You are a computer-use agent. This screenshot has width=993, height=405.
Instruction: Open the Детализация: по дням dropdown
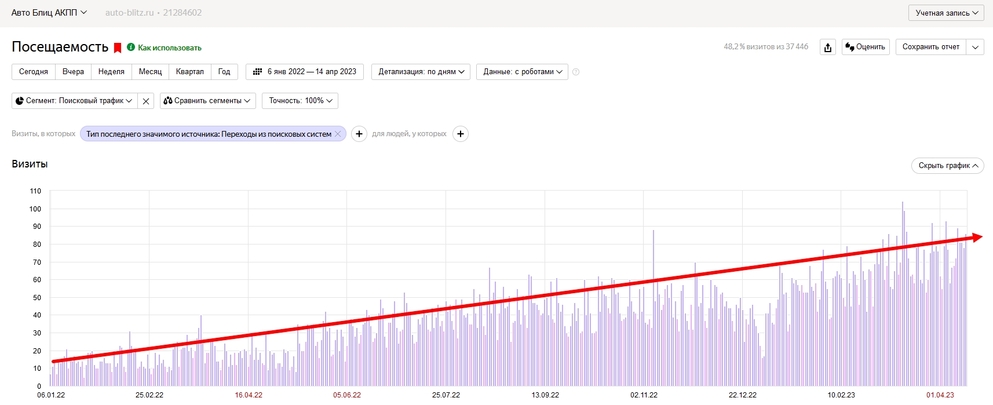[421, 72]
